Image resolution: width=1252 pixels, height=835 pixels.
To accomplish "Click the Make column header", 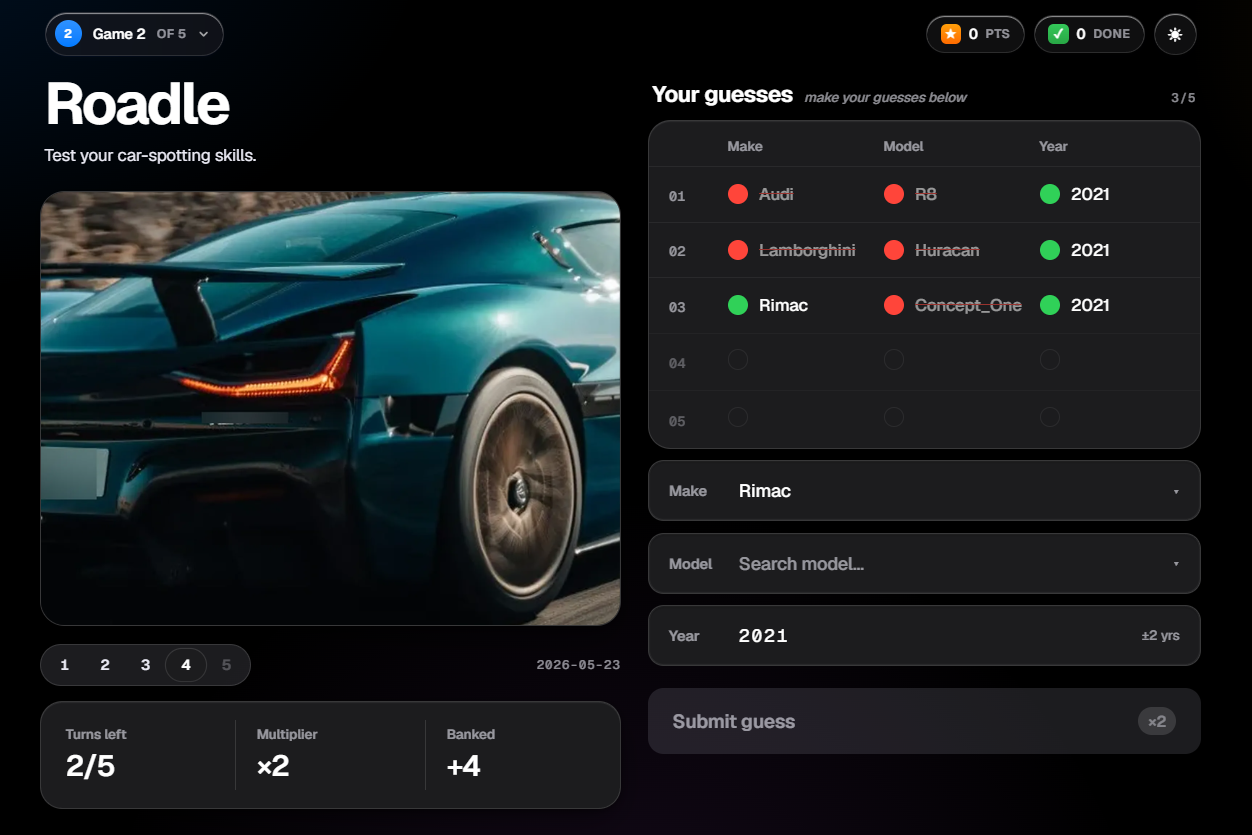I will 745,146.
